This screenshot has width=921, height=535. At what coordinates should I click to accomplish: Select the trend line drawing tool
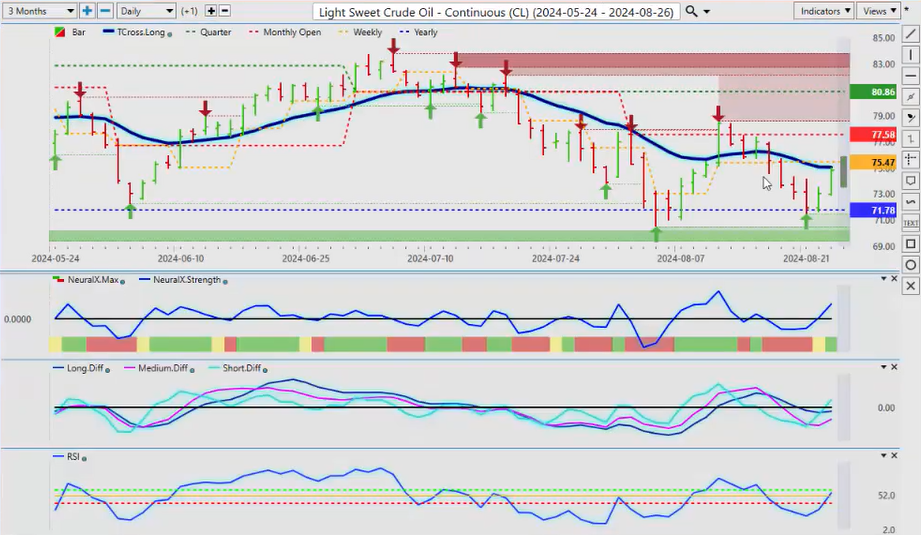tap(910, 33)
